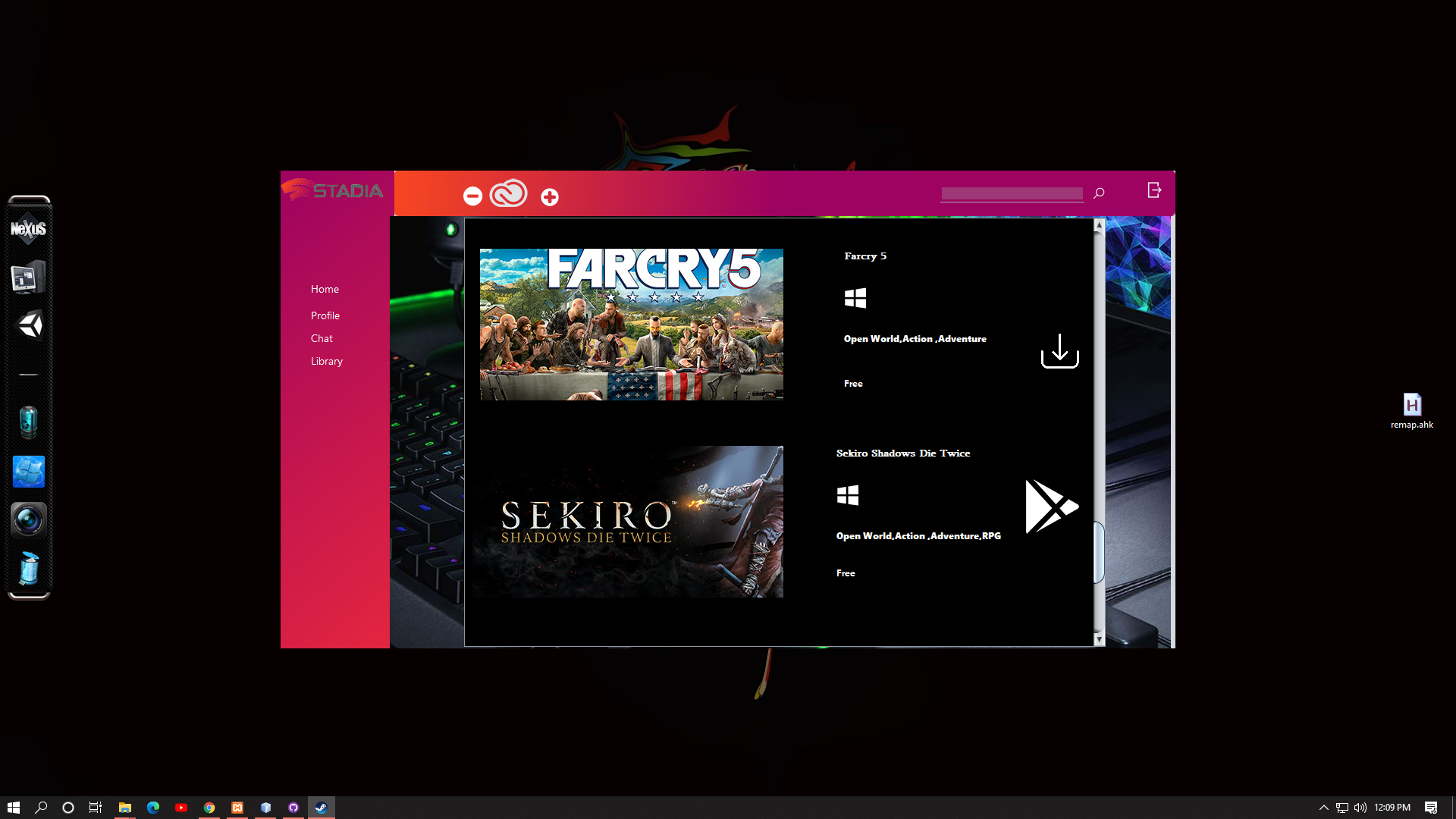Image resolution: width=1456 pixels, height=819 pixels.
Task: Open Microsoft Edge from taskbar
Action: coord(153,808)
